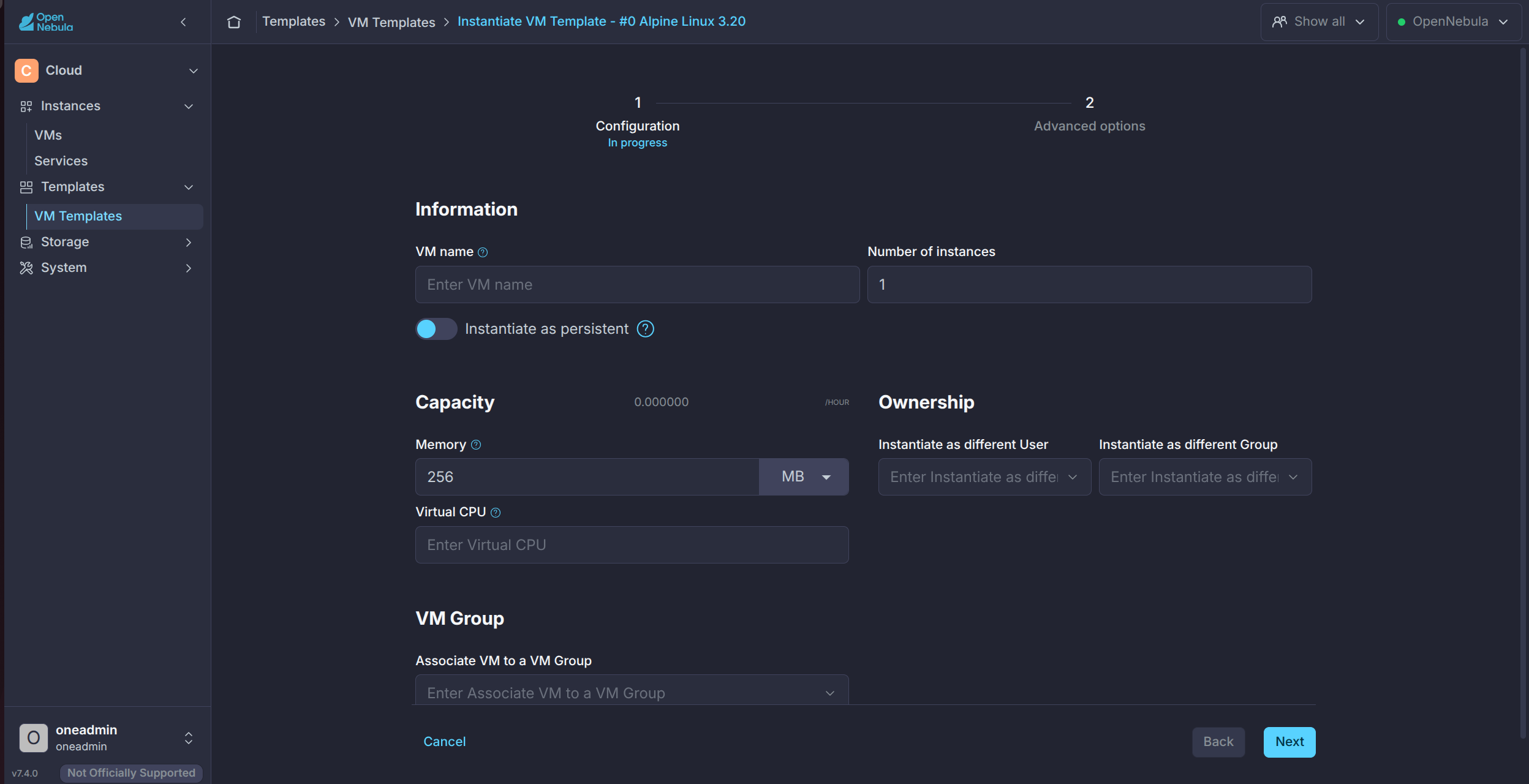The height and width of the screenshot is (784, 1529).
Task: Open VM name help tooltip icon
Action: click(483, 252)
